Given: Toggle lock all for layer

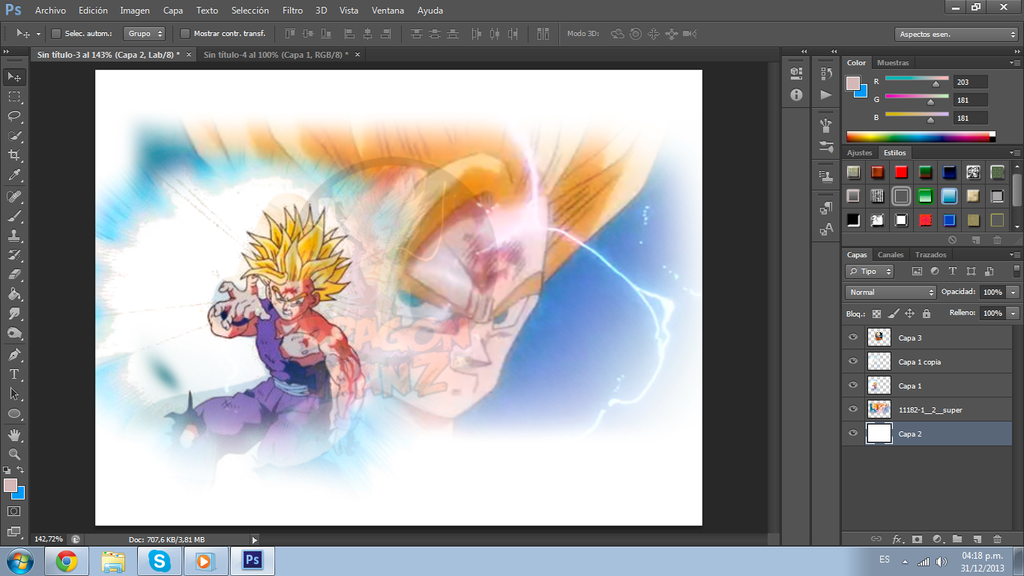Looking at the screenshot, I should (x=926, y=314).
